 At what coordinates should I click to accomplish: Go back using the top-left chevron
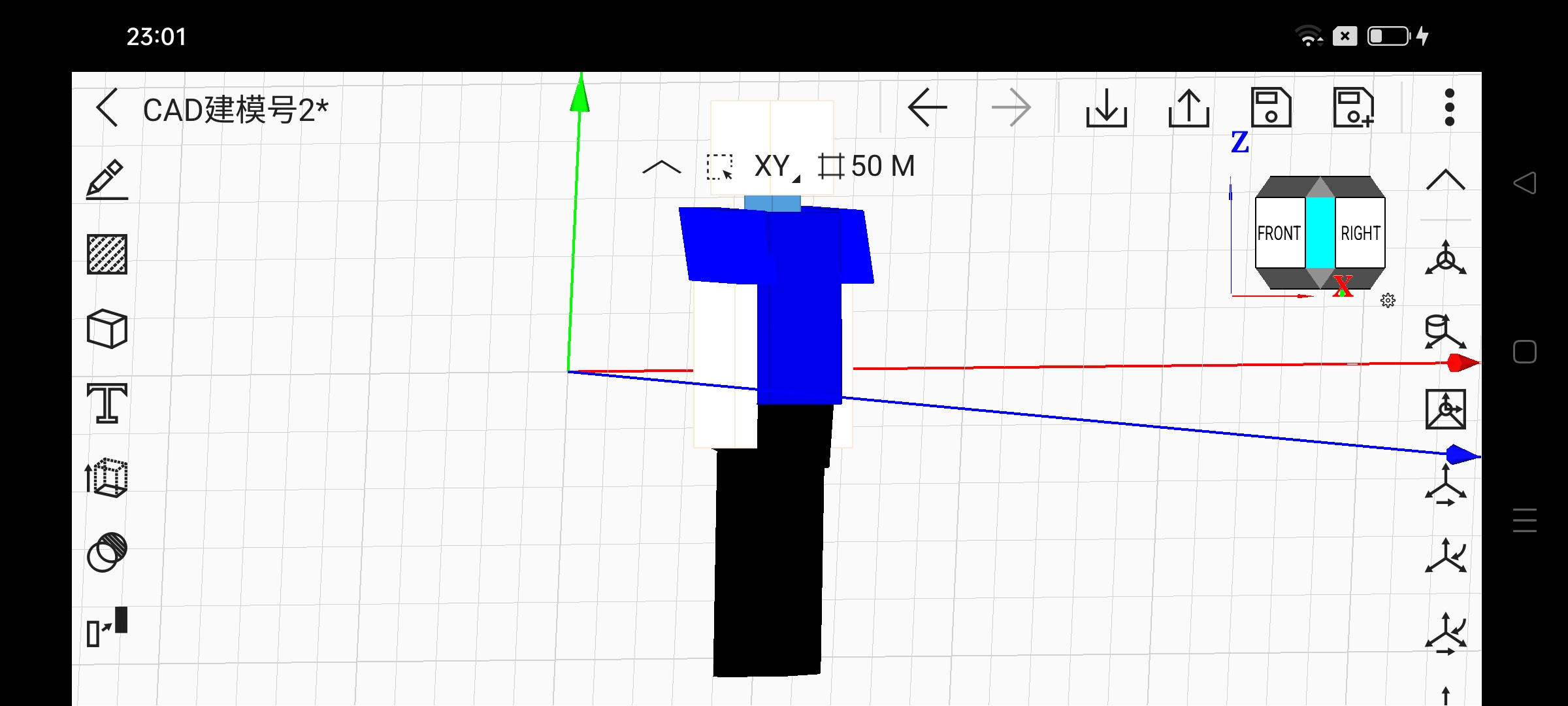pyautogui.click(x=107, y=107)
